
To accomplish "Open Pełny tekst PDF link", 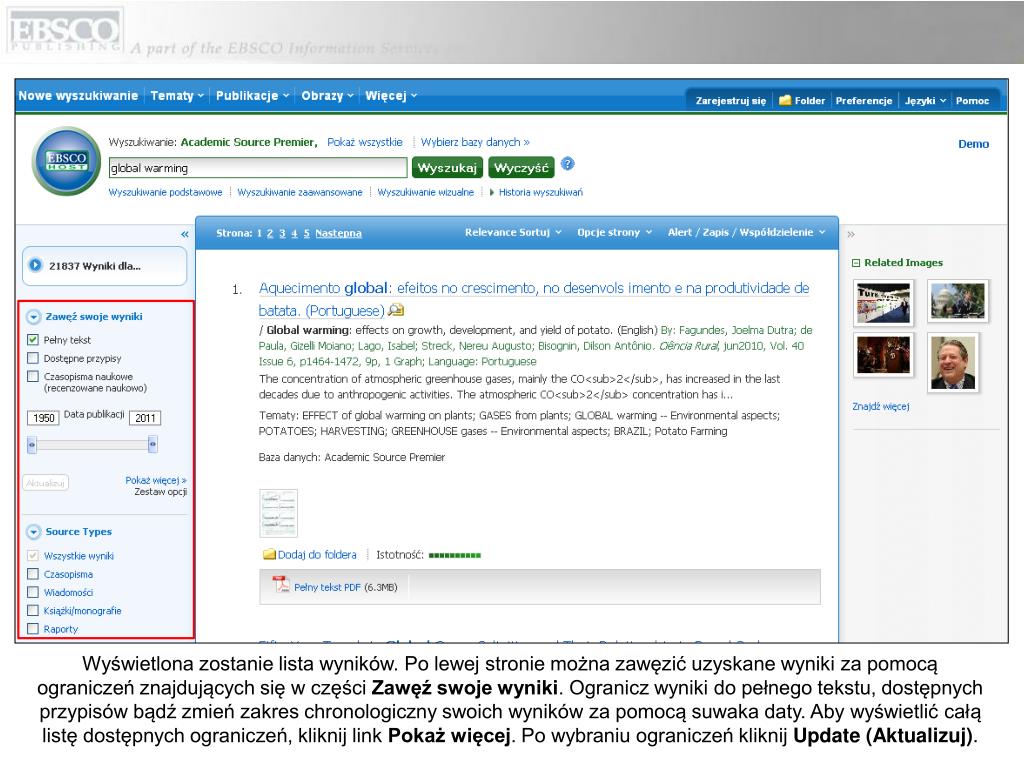I will 327,587.
